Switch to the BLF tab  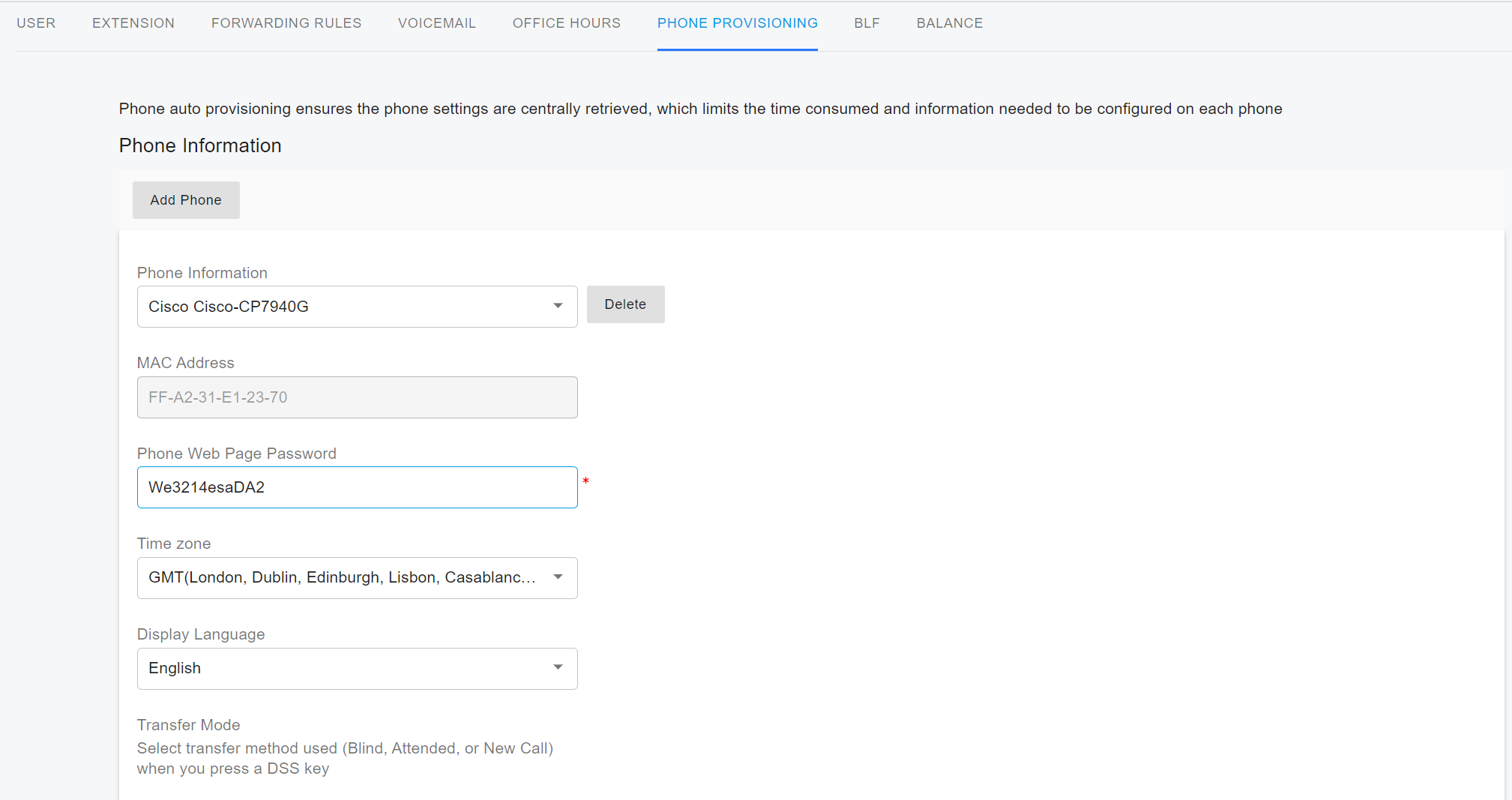coord(867,23)
